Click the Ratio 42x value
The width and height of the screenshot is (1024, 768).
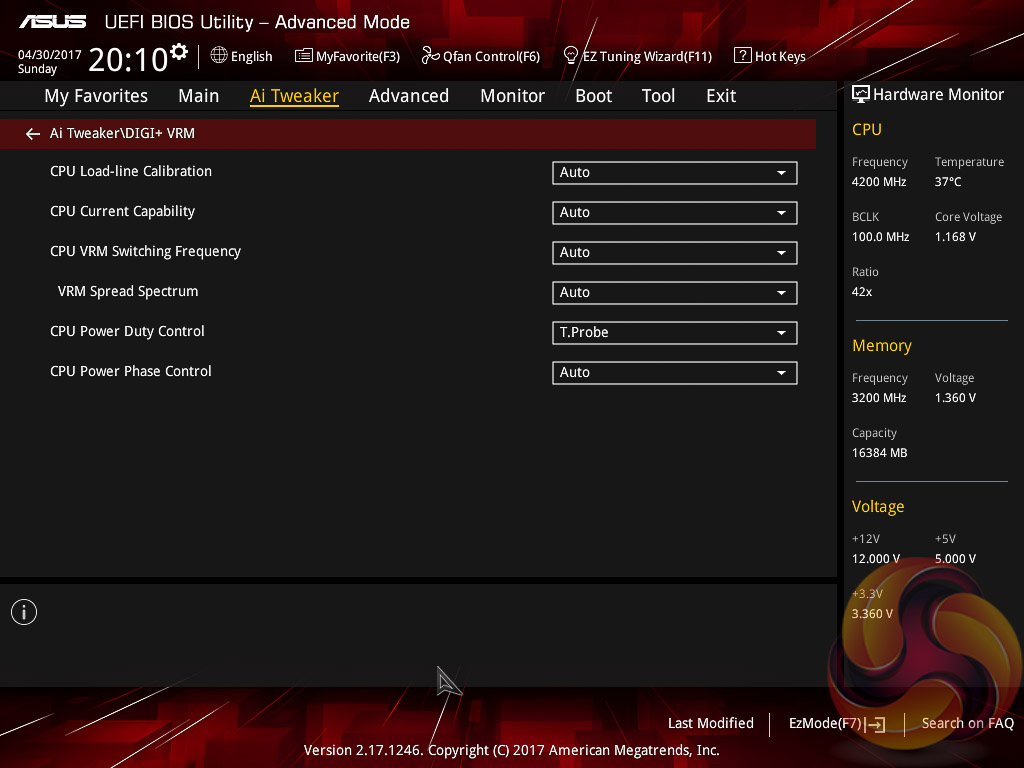pos(862,292)
